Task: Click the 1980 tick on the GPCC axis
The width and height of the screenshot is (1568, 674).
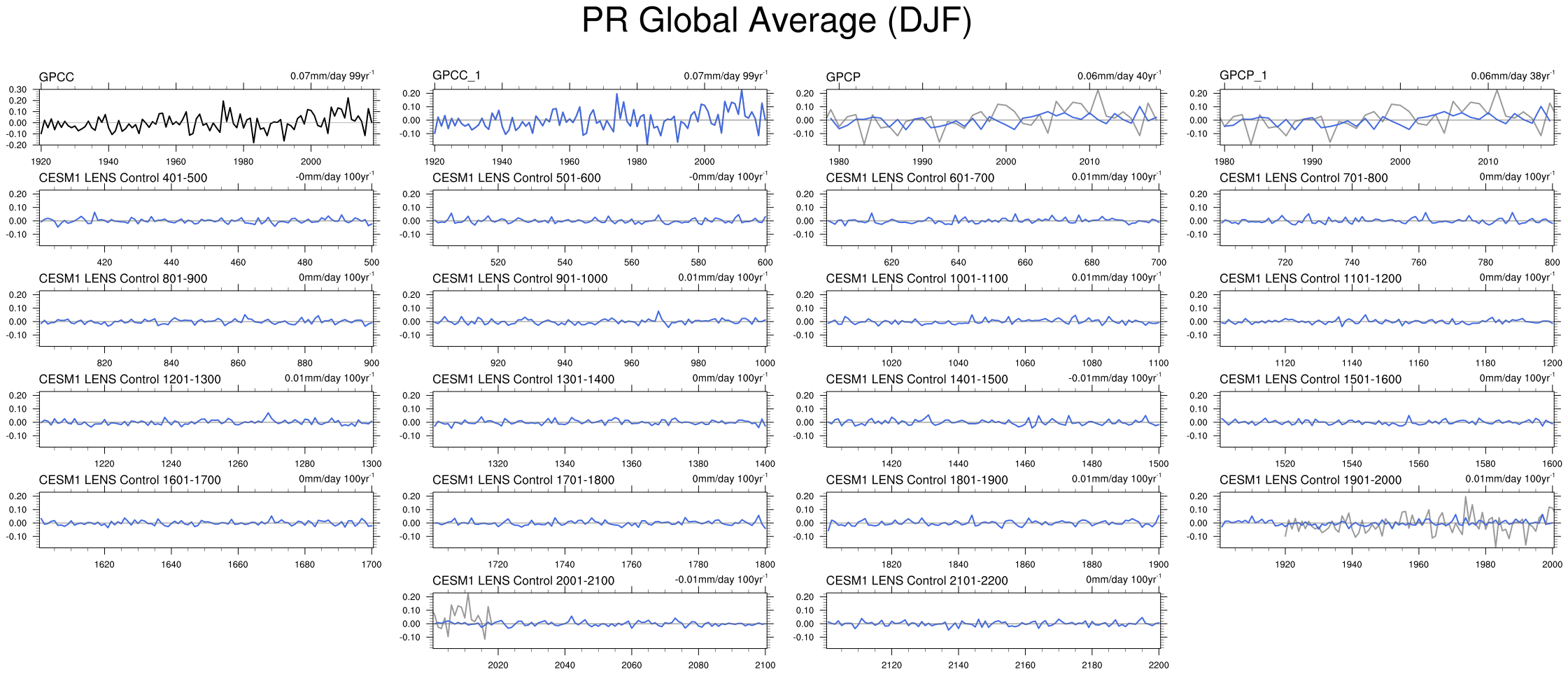Action: click(243, 162)
